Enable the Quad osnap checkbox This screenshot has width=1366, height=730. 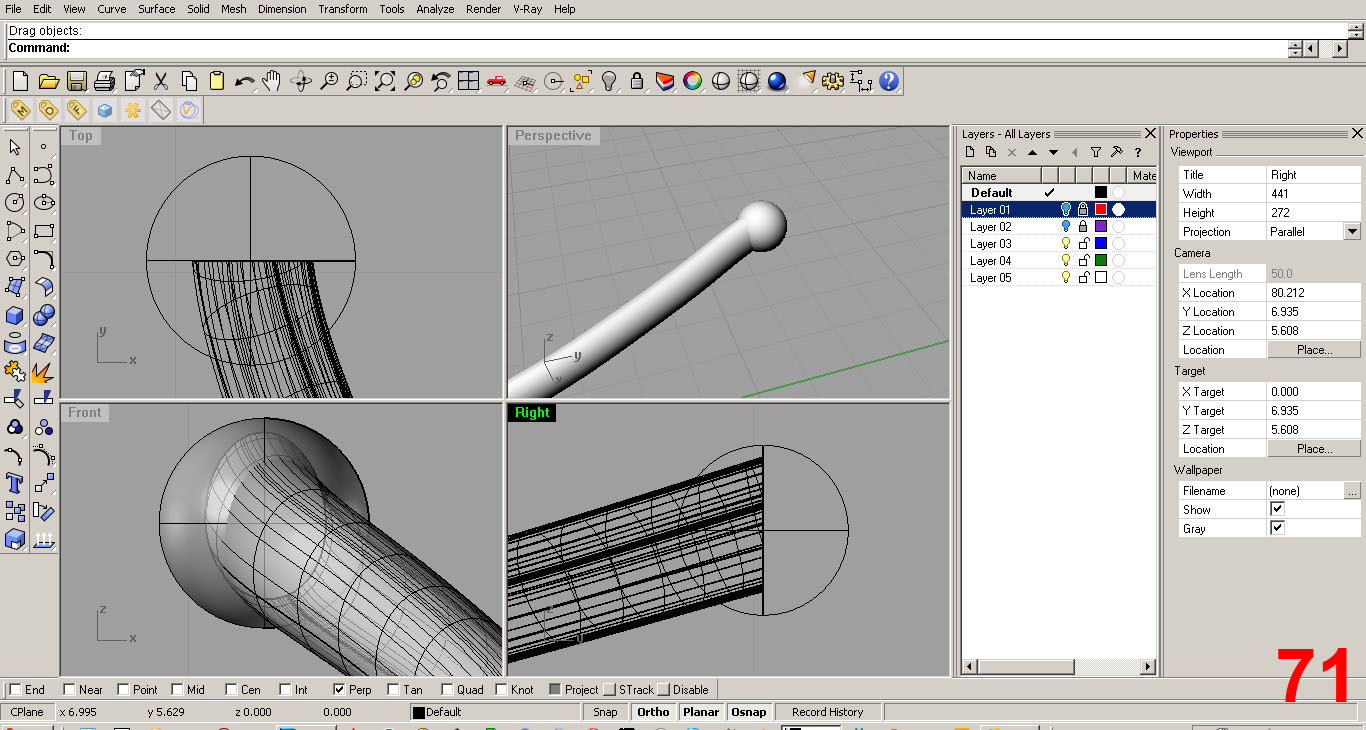click(447, 689)
